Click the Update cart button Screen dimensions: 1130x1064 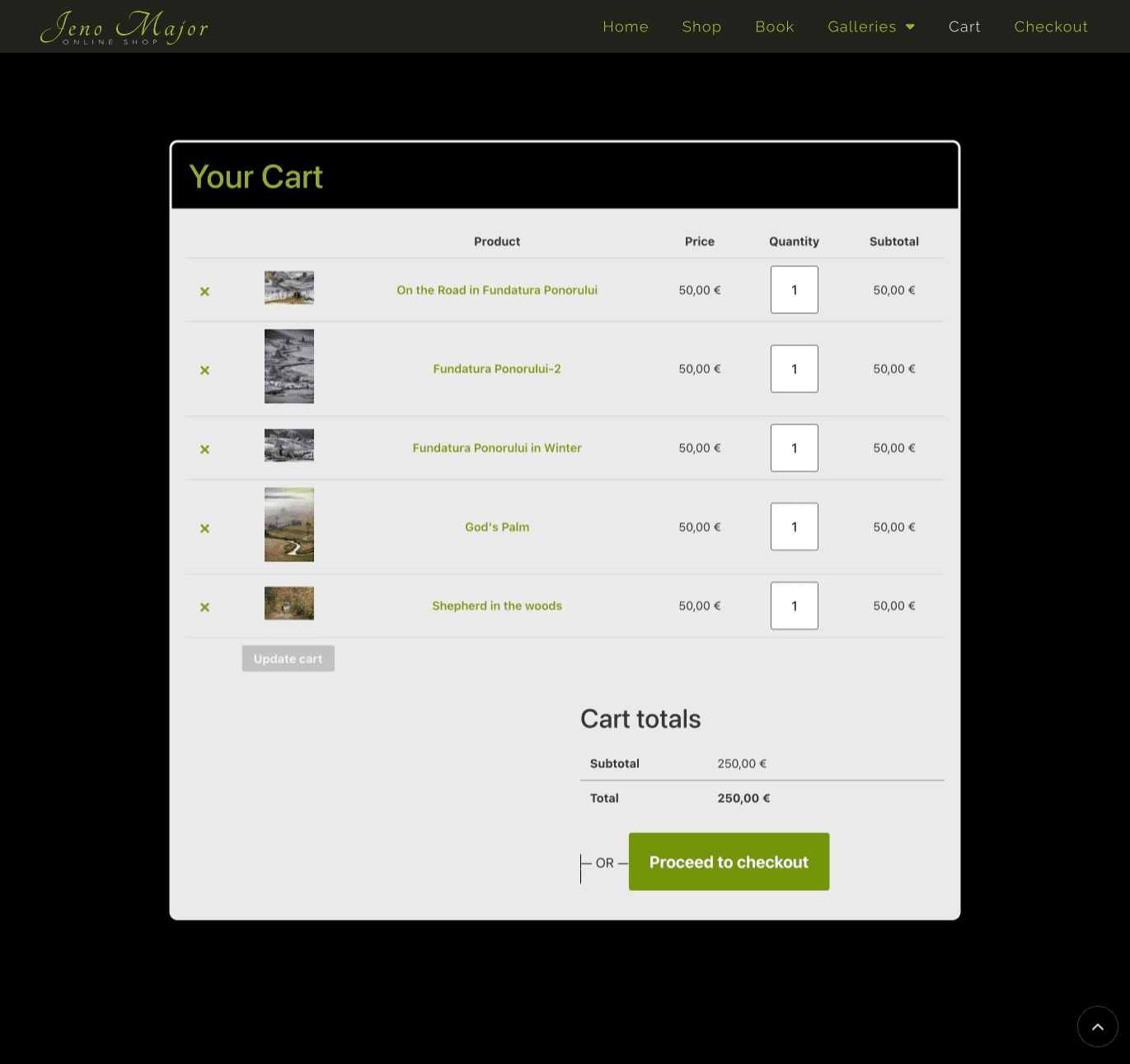[288, 659]
